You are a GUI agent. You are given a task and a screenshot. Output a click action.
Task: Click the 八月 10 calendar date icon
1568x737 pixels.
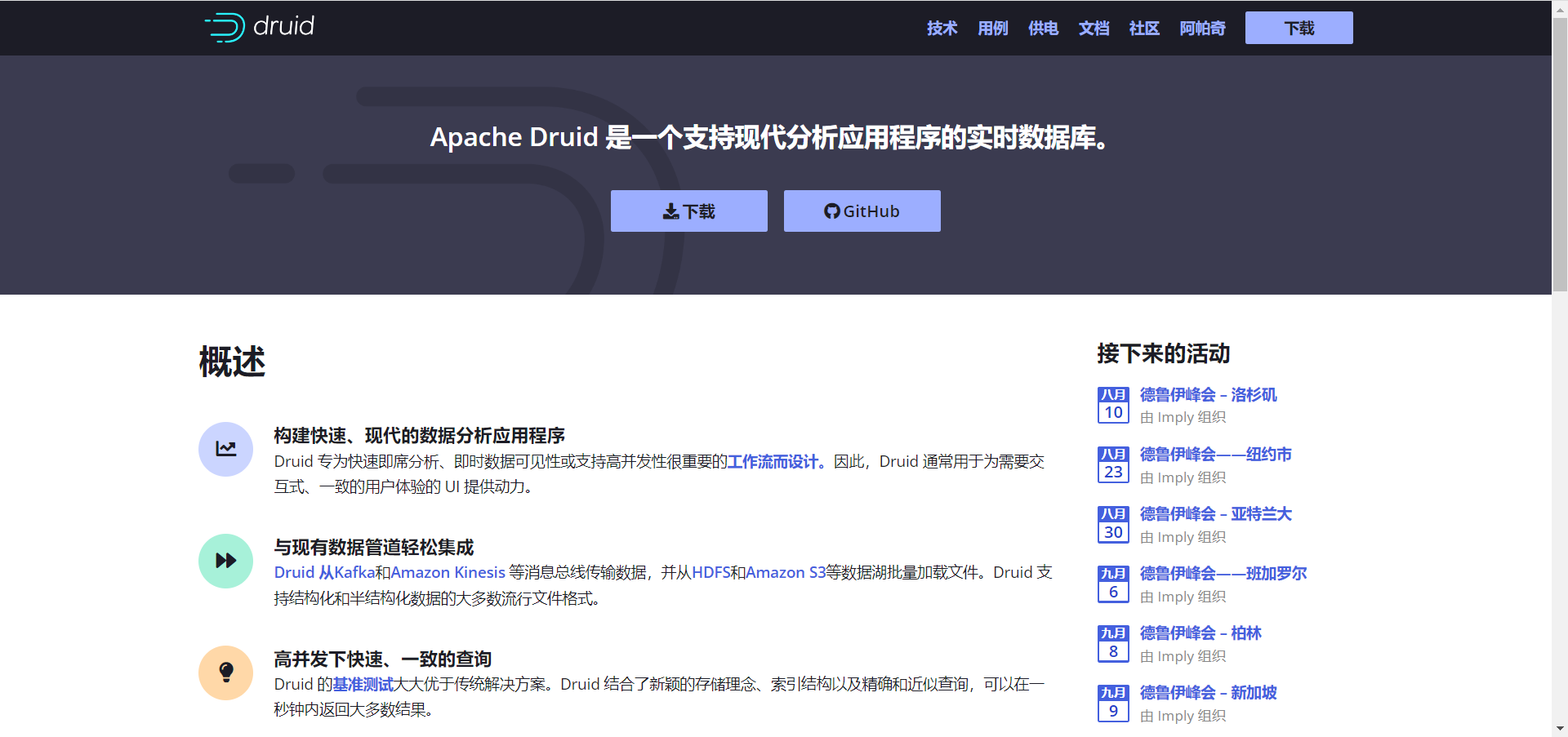pyautogui.click(x=1113, y=405)
